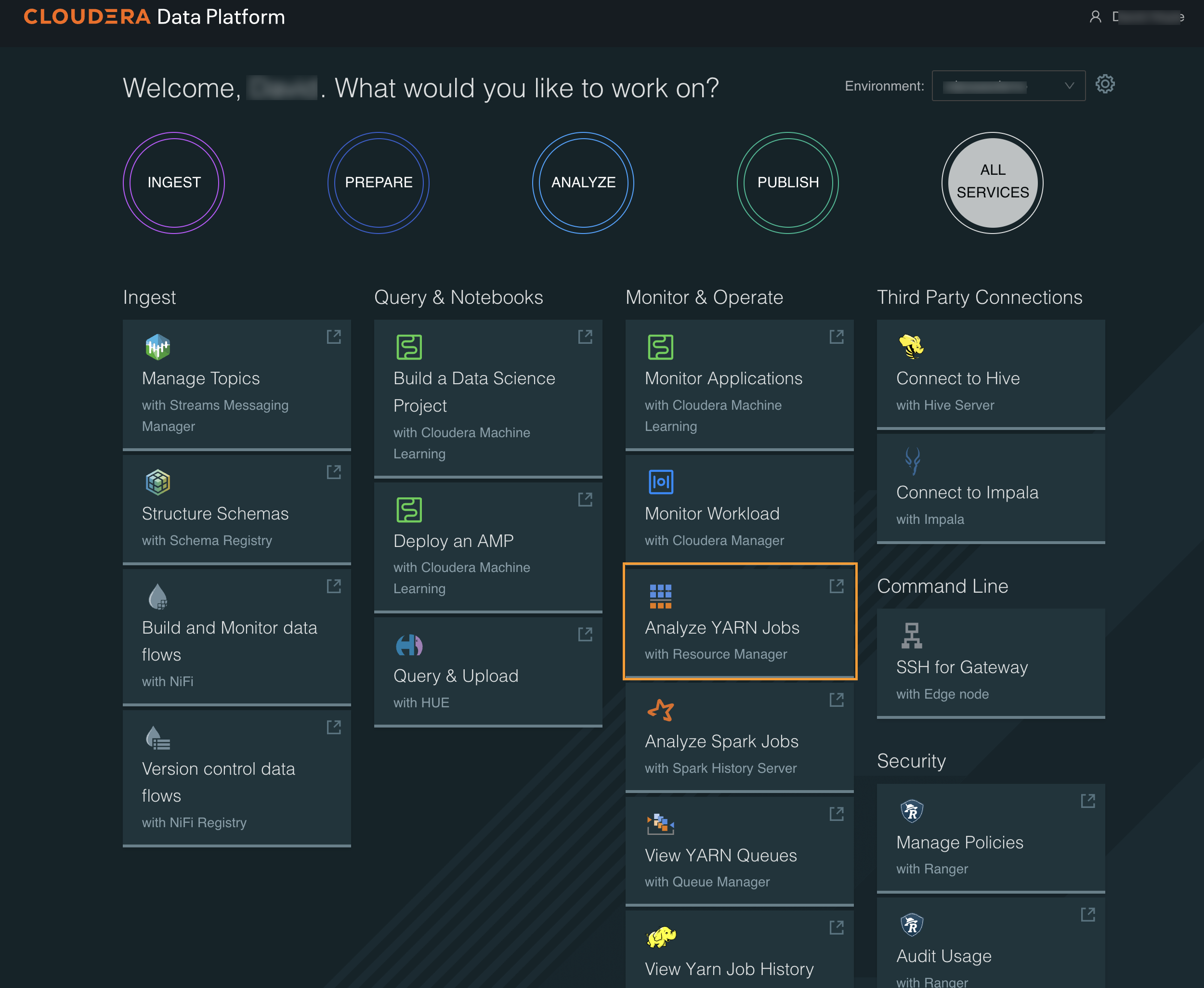The width and height of the screenshot is (1204, 988).
Task: Click the Streams Messaging Manager icon
Action: (157, 347)
